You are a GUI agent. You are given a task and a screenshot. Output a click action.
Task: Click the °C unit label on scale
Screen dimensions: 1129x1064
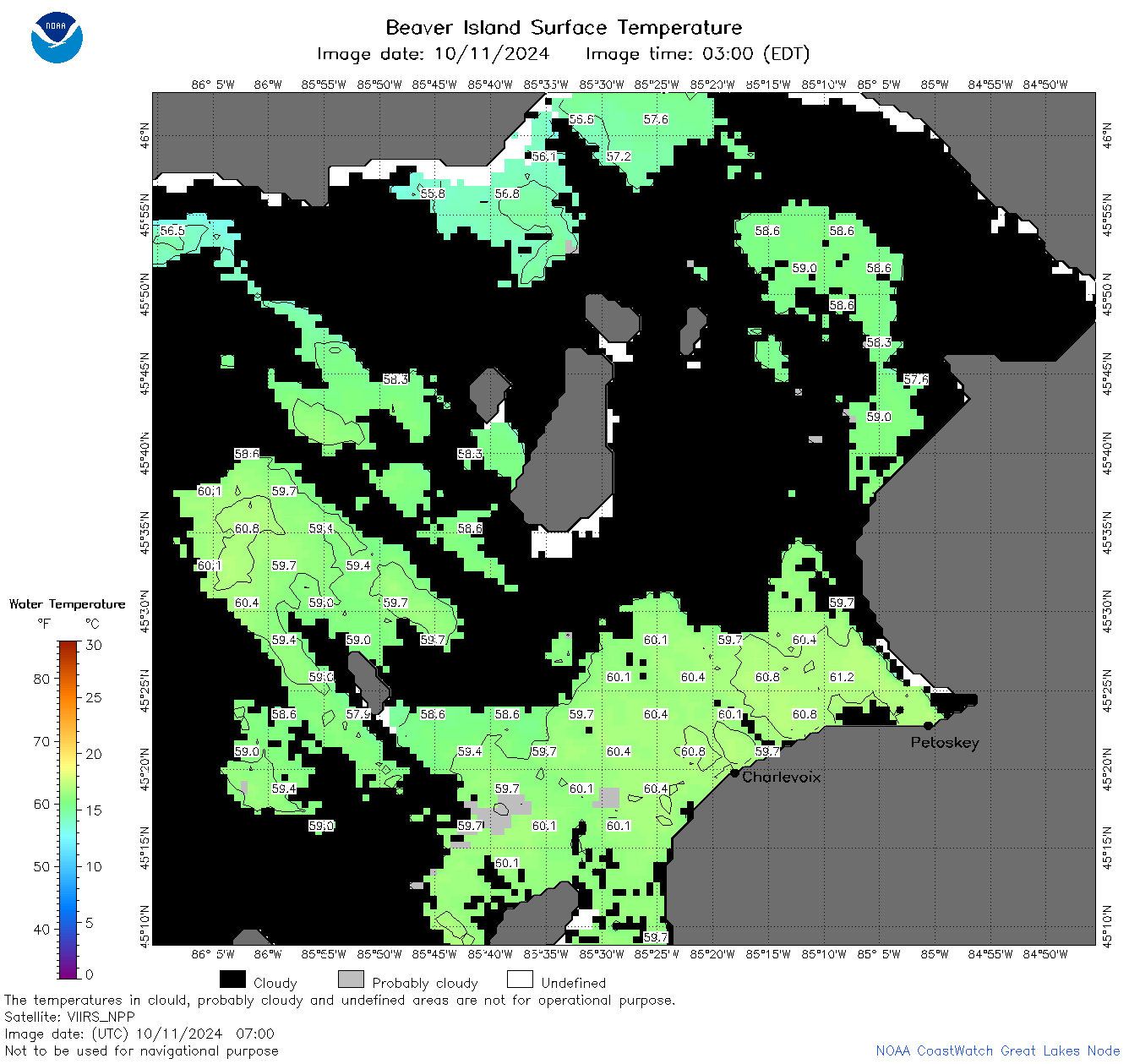click(x=92, y=624)
